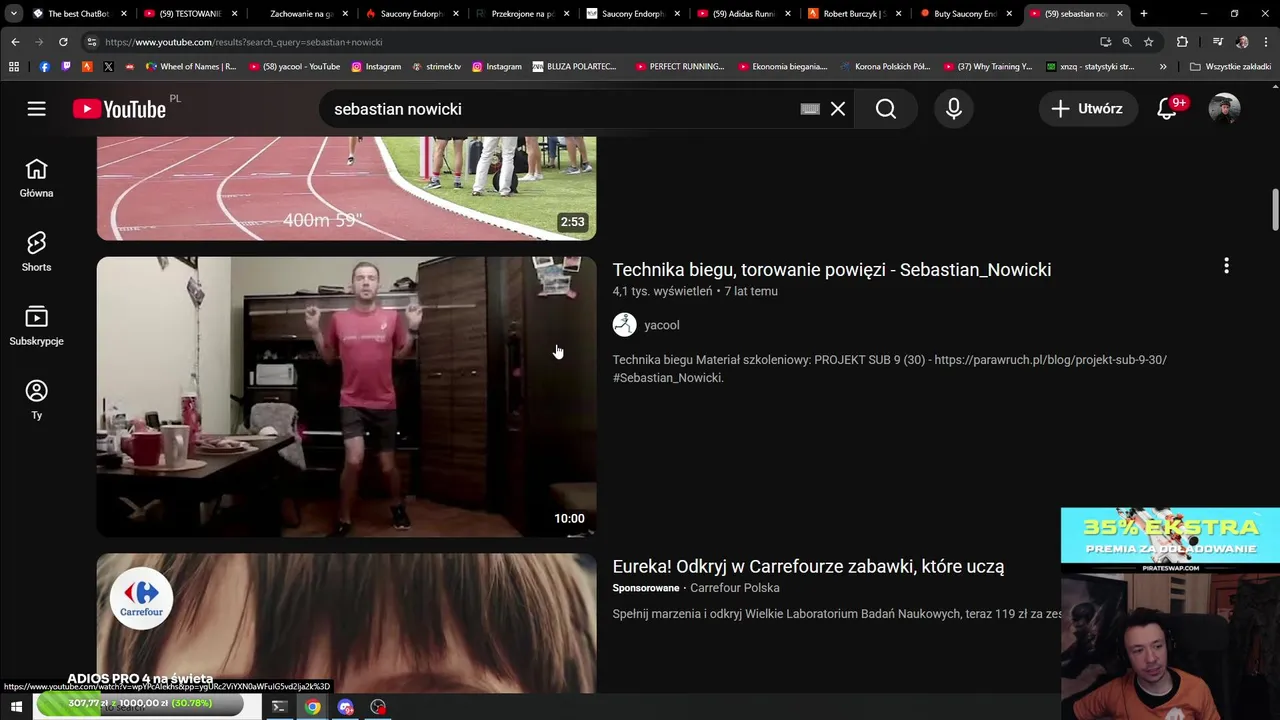
Task: Open the terminal icon in the taskbar
Action: (279, 707)
